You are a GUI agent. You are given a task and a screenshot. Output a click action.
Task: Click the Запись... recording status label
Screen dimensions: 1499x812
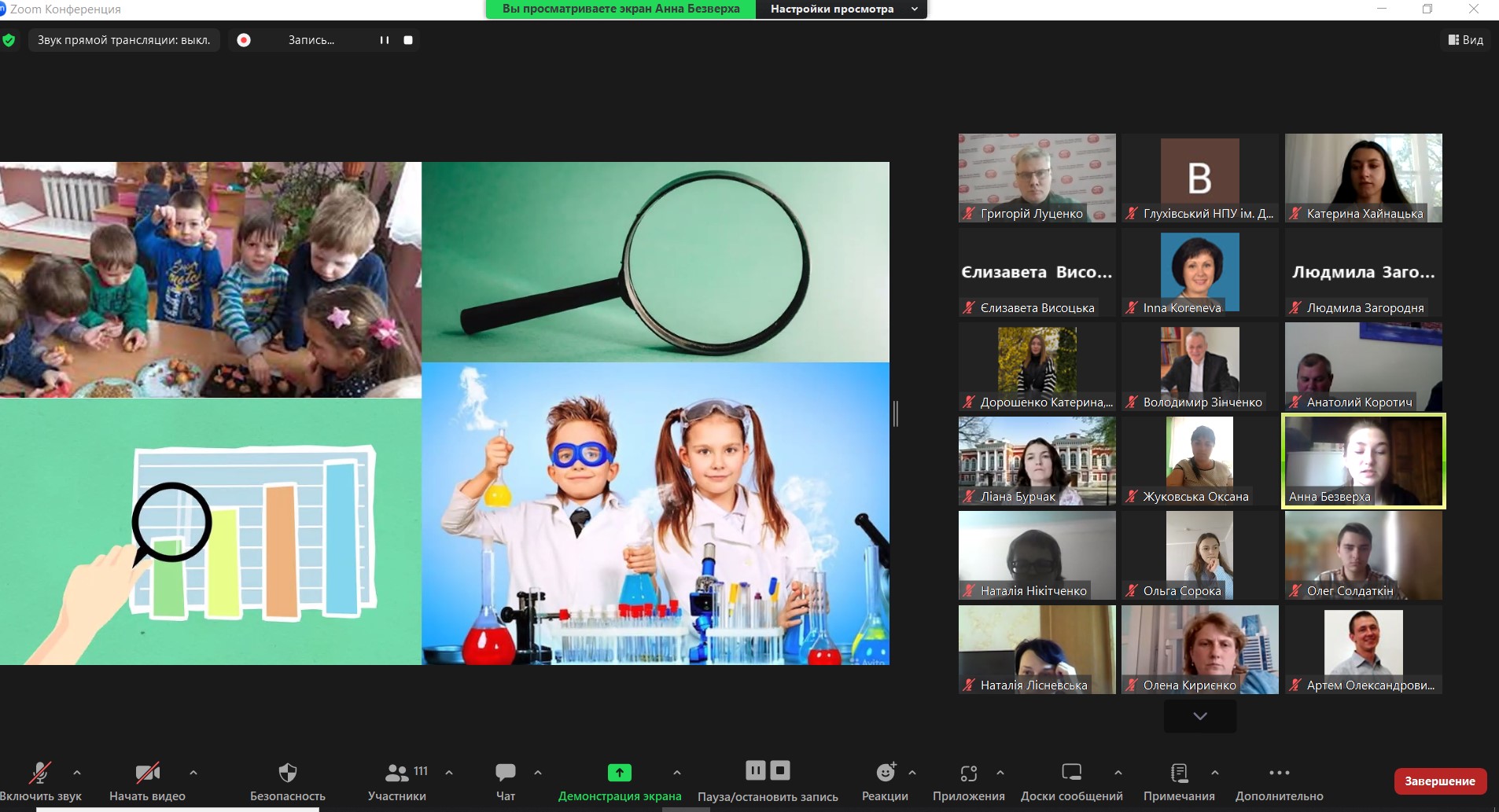coord(311,40)
